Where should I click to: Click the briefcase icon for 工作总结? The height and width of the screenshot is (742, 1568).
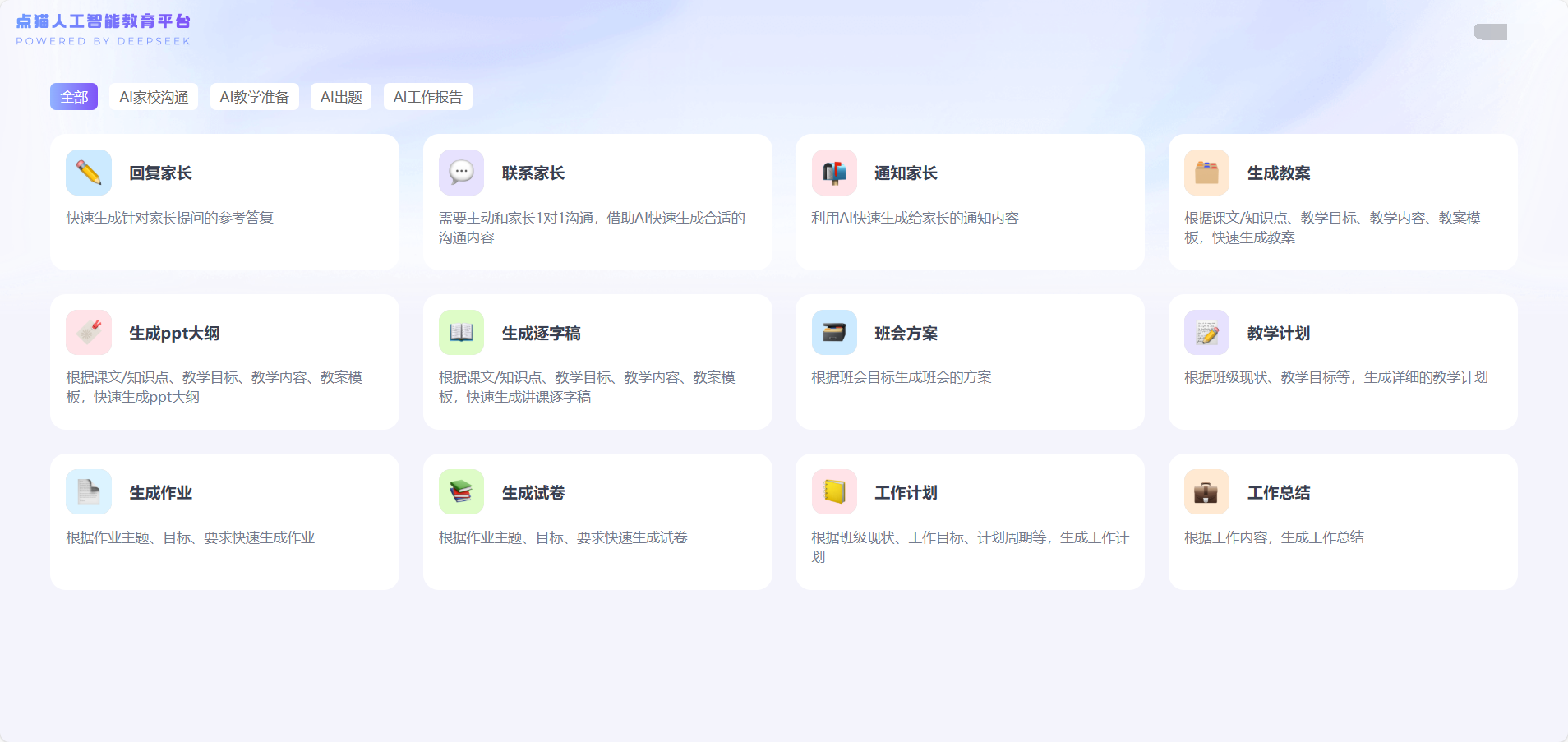(x=1206, y=492)
